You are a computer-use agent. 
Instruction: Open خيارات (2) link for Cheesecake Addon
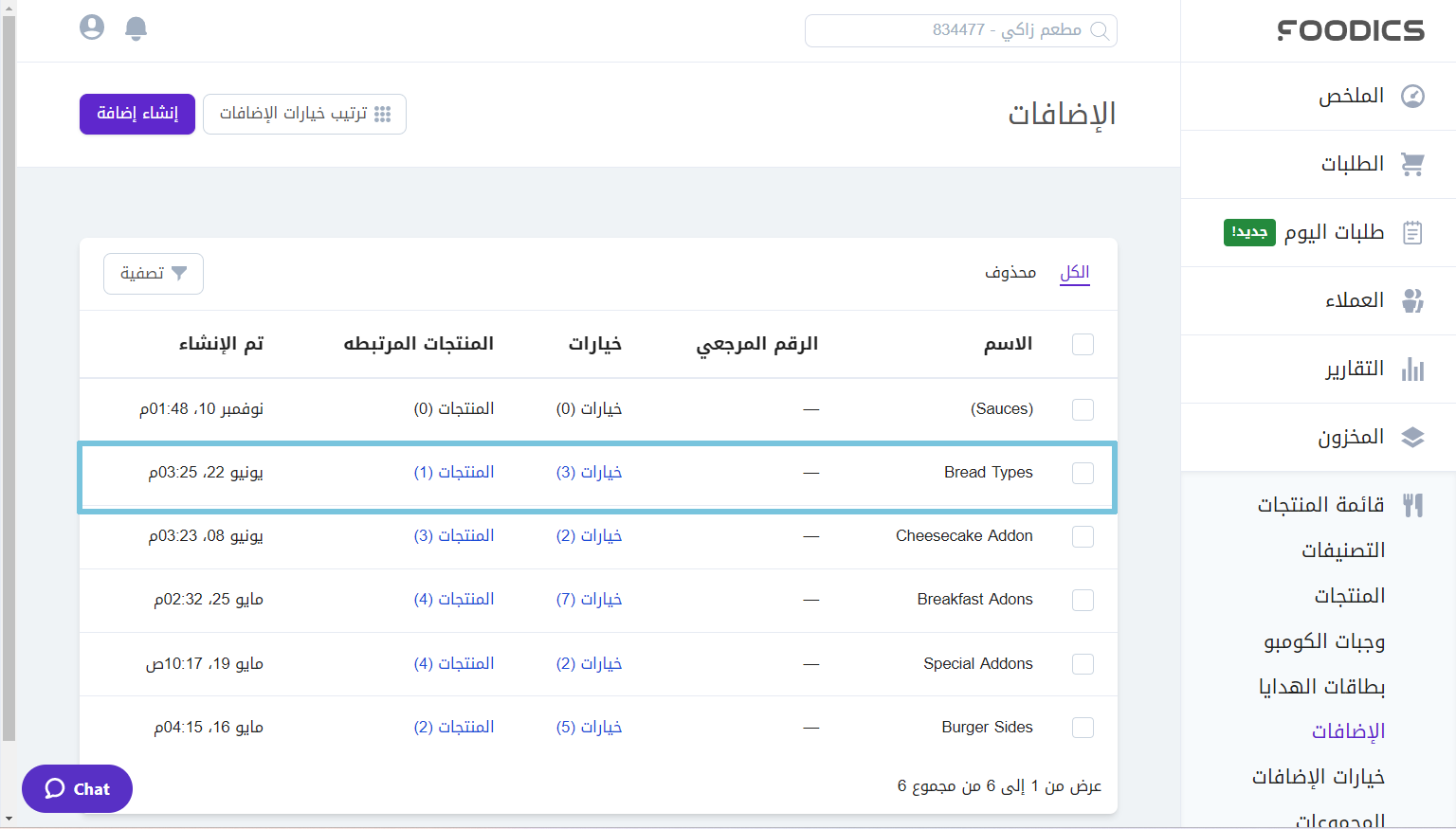point(589,536)
